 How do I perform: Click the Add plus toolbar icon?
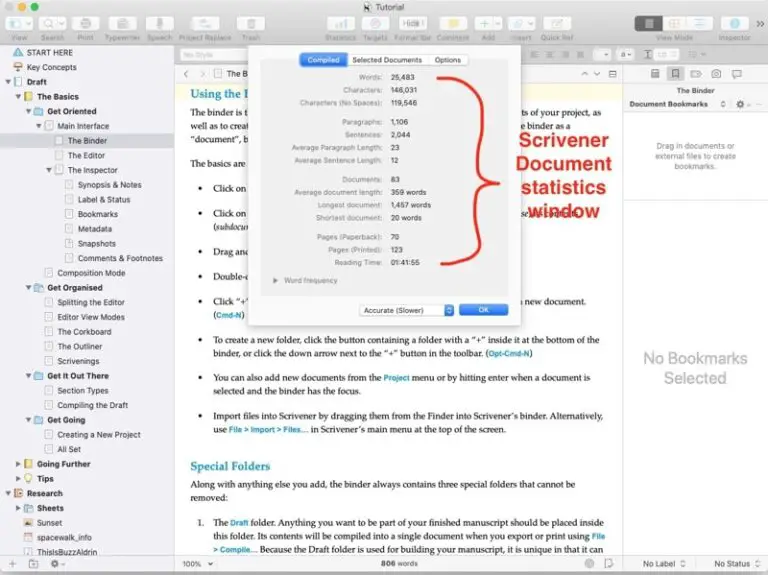(x=484, y=24)
